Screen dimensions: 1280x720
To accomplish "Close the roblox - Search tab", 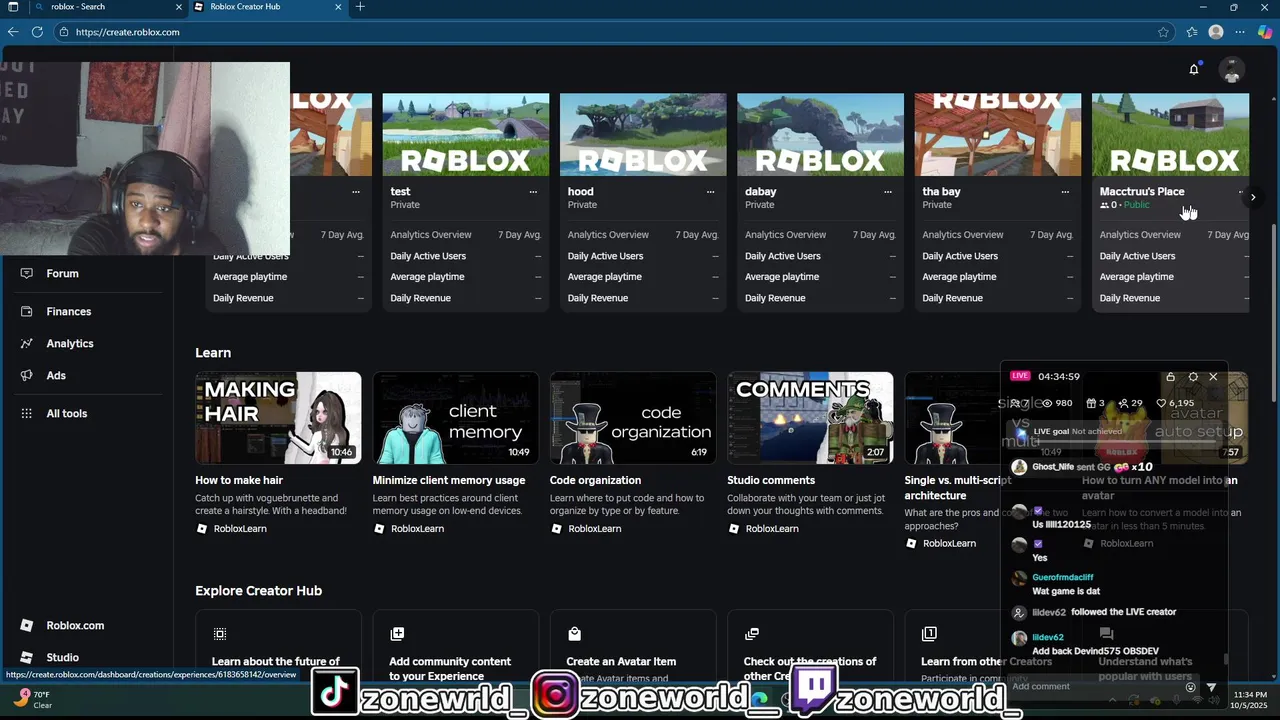I will point(179,7).
